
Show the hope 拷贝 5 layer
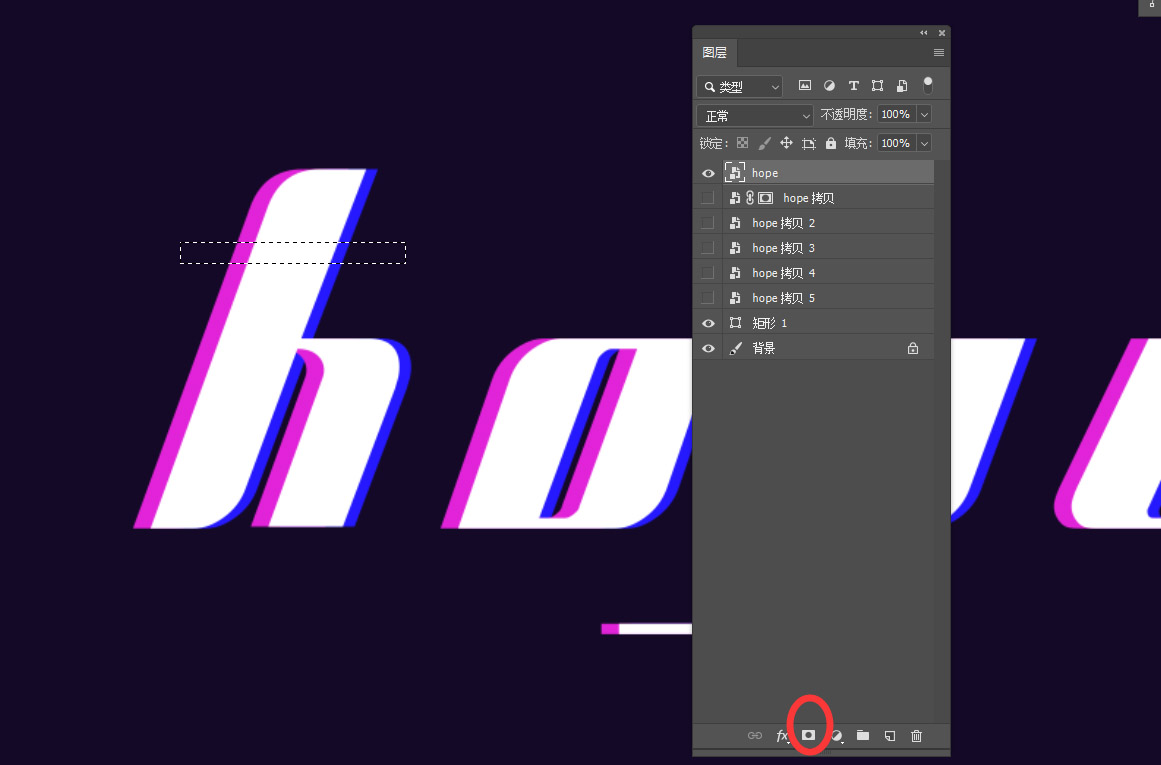click(x=708, y=298)
